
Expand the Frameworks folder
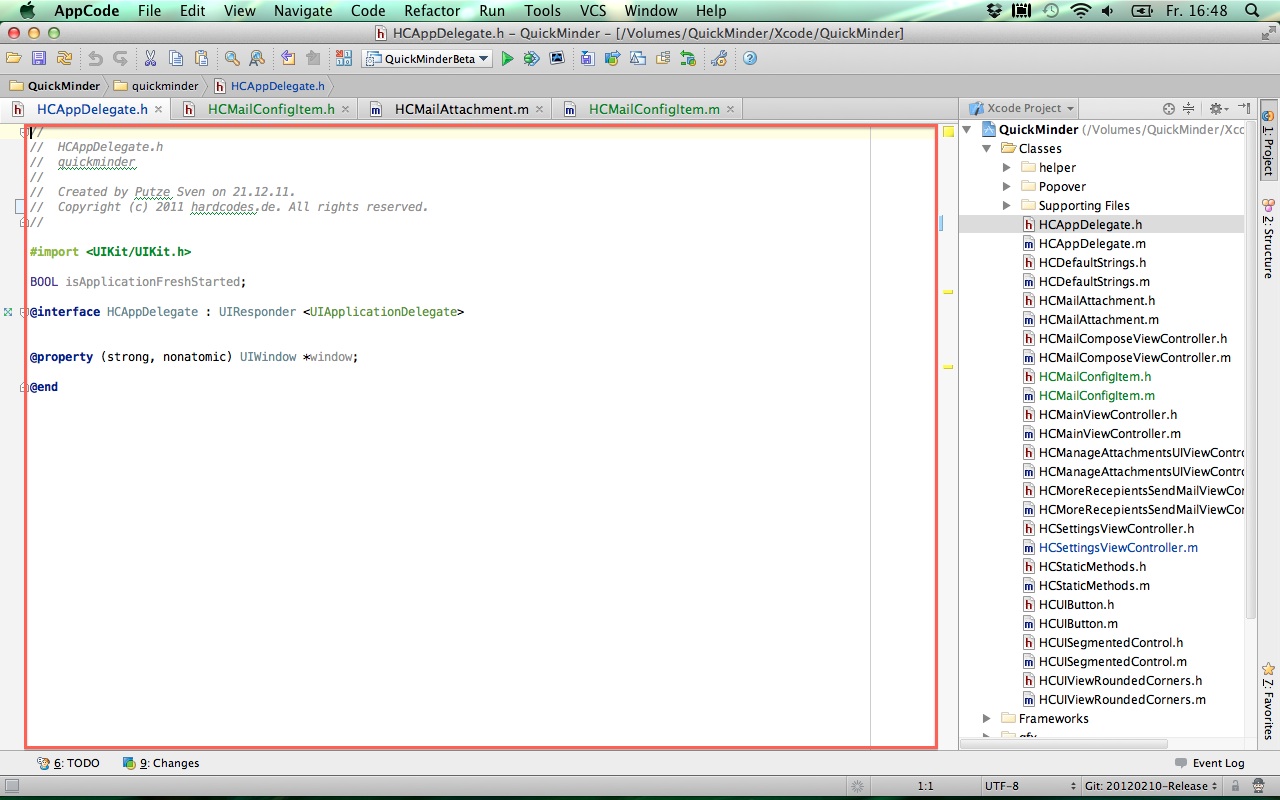(x=987, y=719)
